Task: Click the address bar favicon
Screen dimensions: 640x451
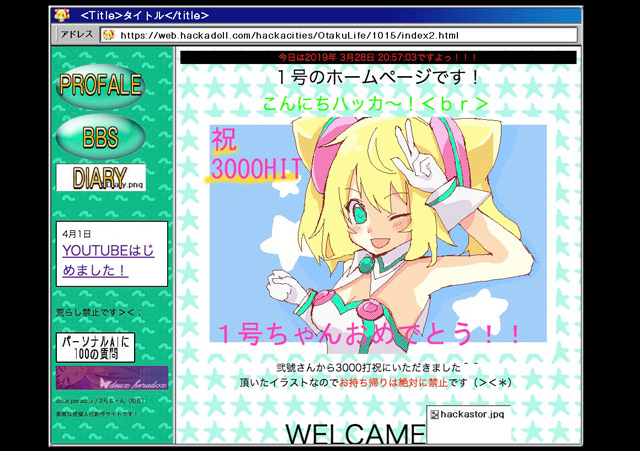Action: tap(108, 35)
